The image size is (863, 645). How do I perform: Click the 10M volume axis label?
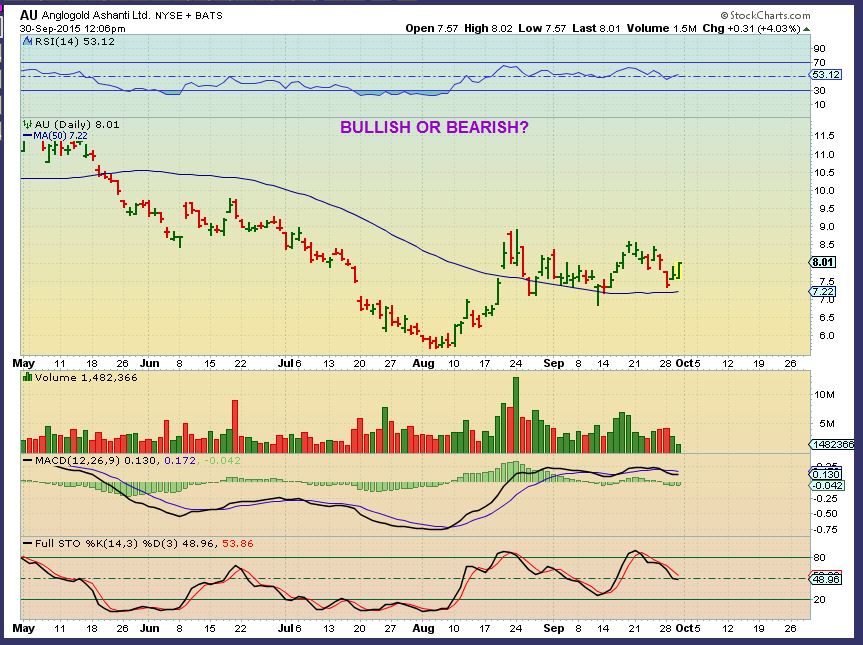(824, 395)
